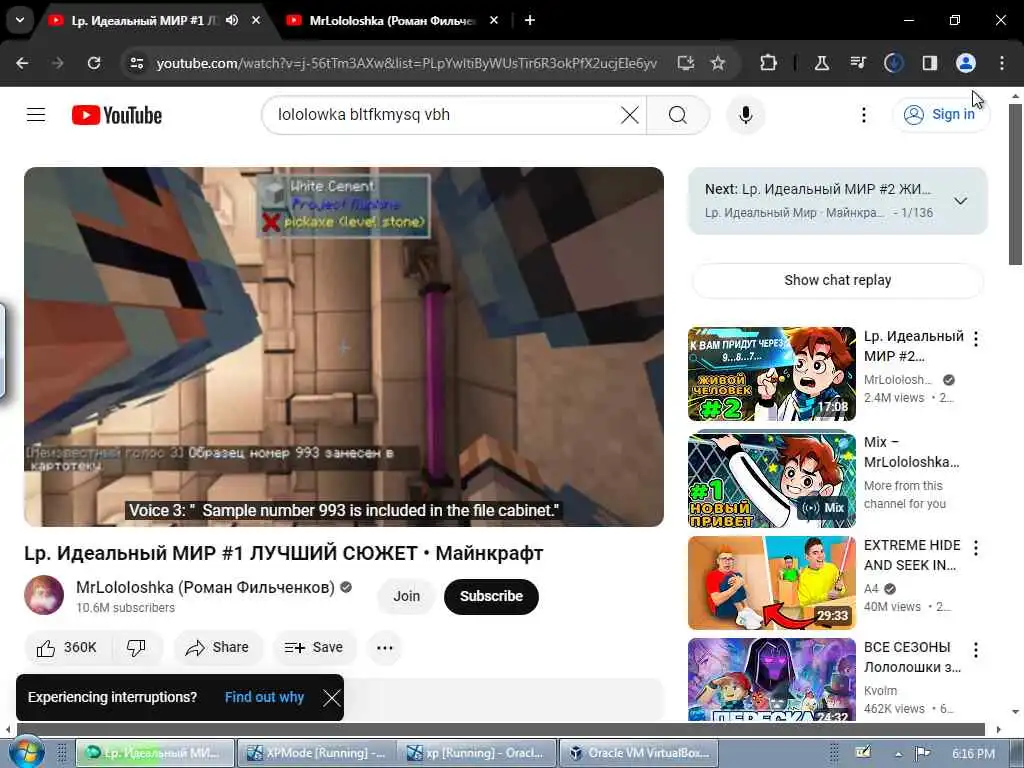The width and height of the screenshot is (1024, 768).
Task: Run search with magnifier button
Action: (678, 115)
